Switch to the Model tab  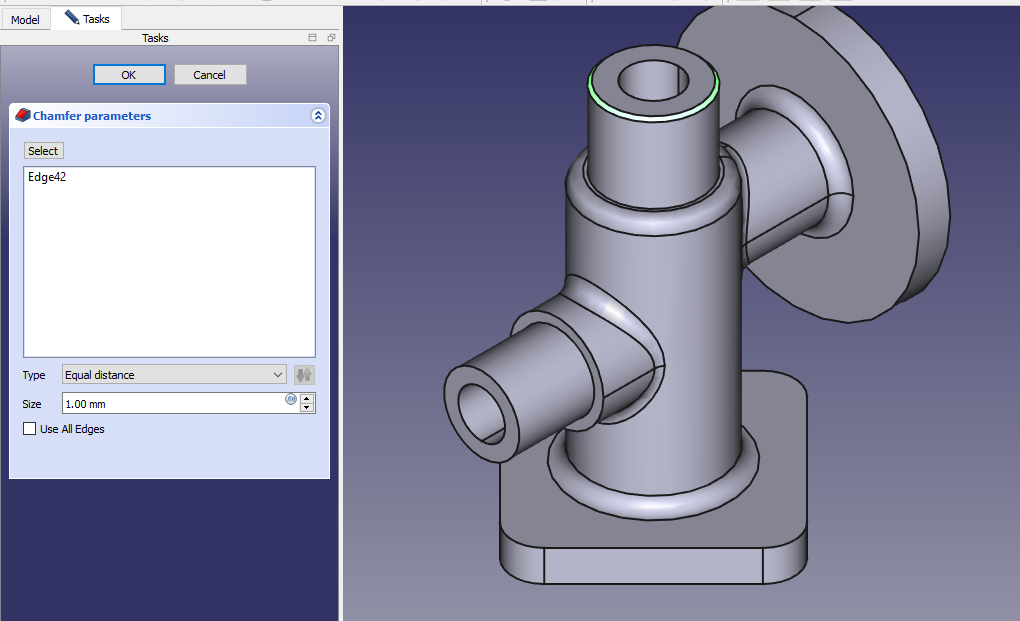pyautogui.click(x=25, y=19)
